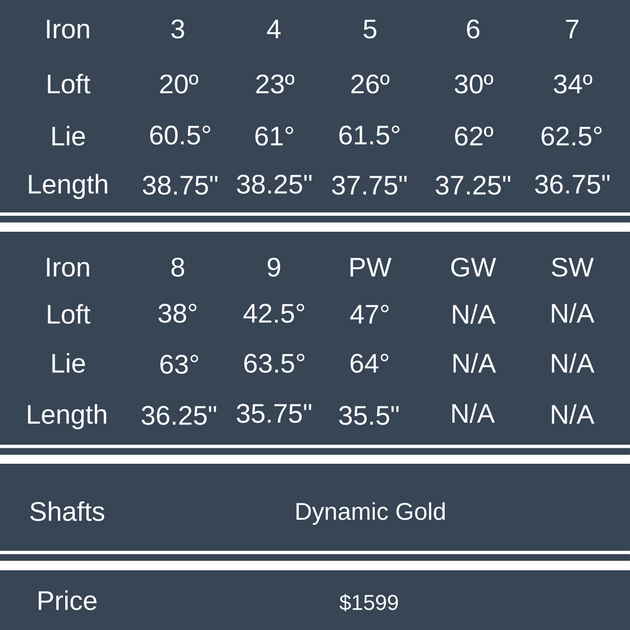Click the Dynamic Gold shaft text
The image size is (630, 630).
370,512
